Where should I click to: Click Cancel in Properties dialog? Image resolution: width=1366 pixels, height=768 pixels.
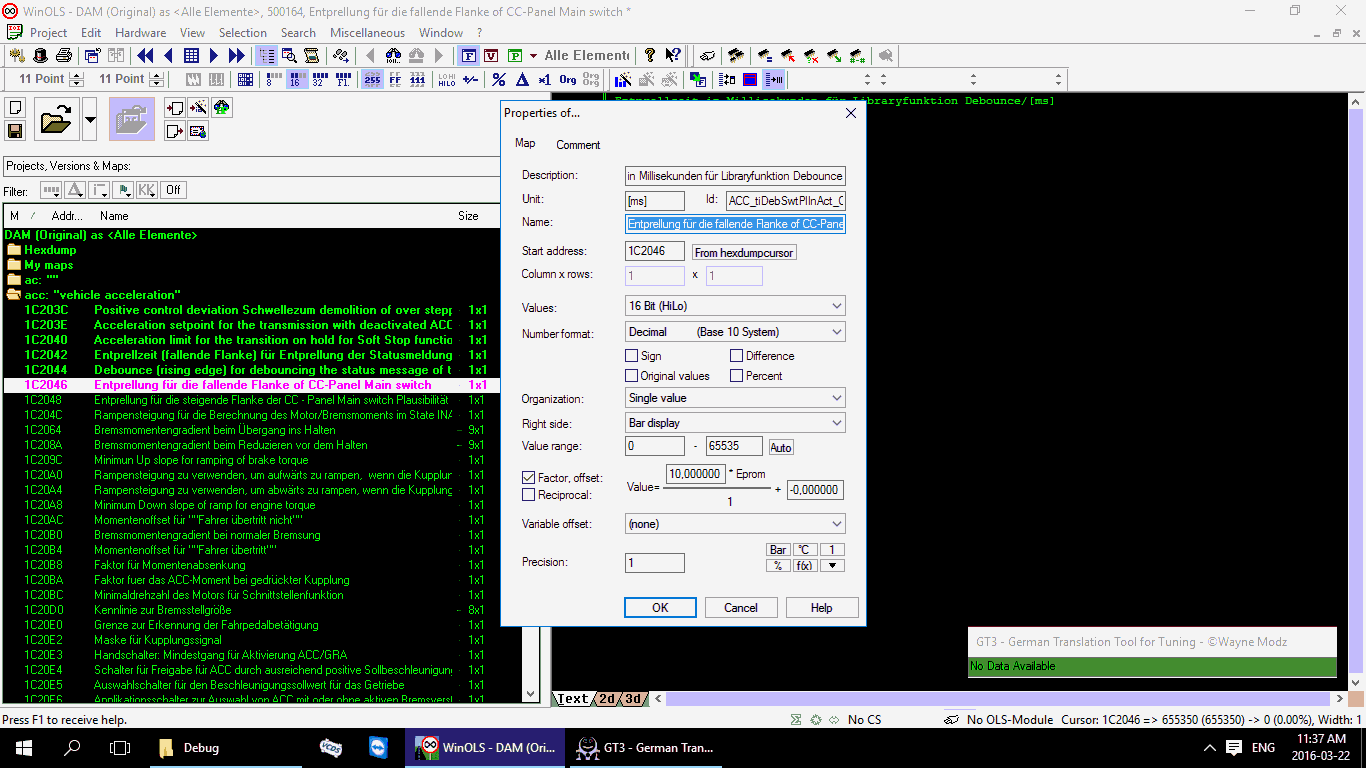pos(741,607)
